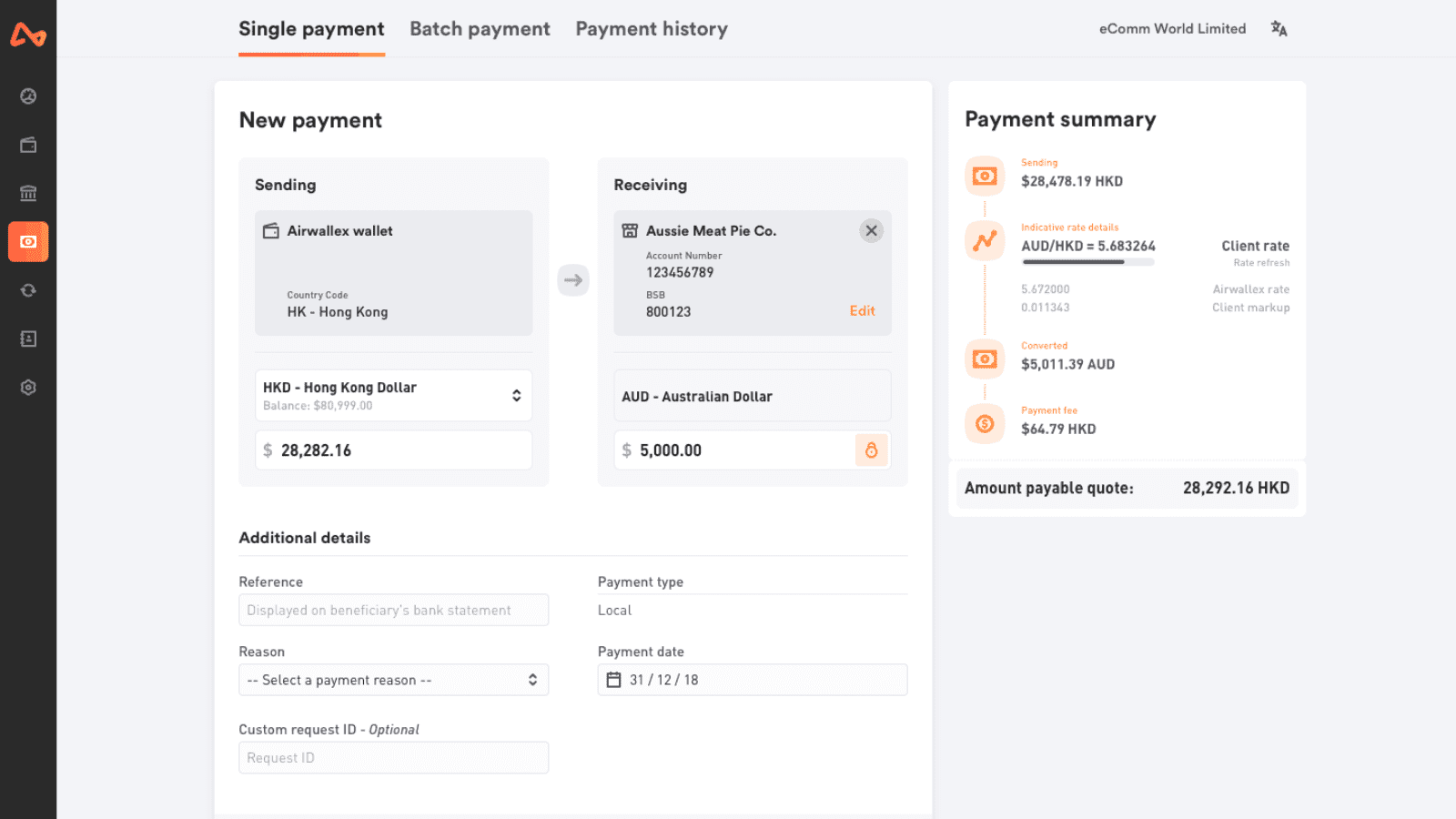Open the payment reason dropdown
This screenshot has width=1456, height=819.
click(393, 680)
